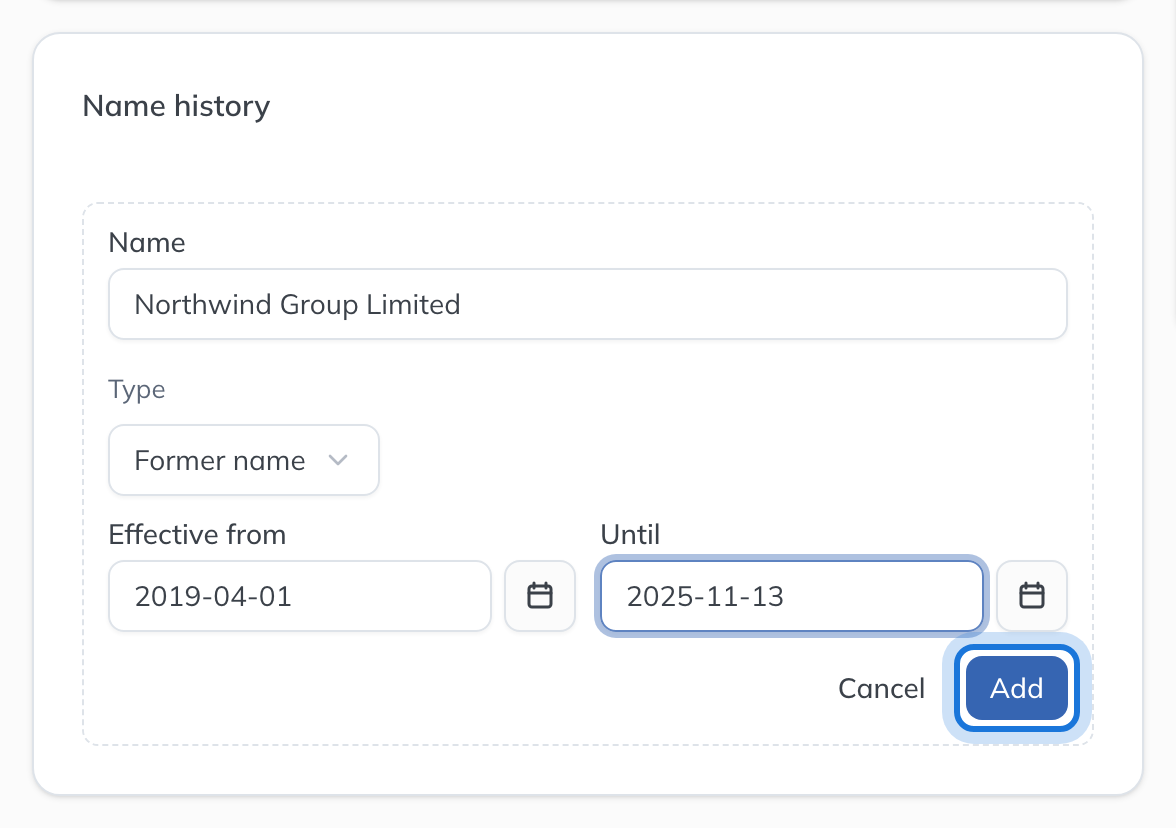Open calendar picker for Until date
Image resolution: width=1176 pixels, height=828 pixels.
(x=1032, y=596)
